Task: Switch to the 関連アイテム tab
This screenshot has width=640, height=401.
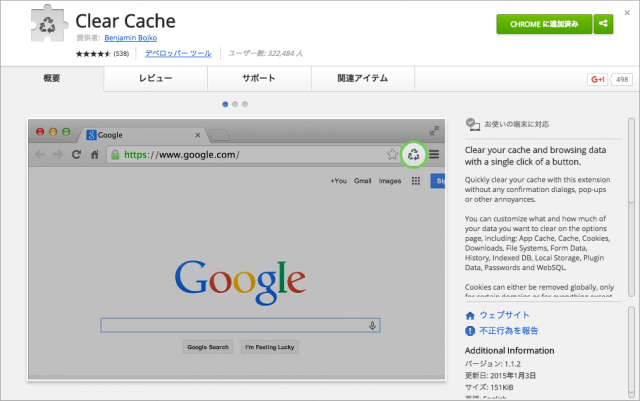Action: coord(363,78)
